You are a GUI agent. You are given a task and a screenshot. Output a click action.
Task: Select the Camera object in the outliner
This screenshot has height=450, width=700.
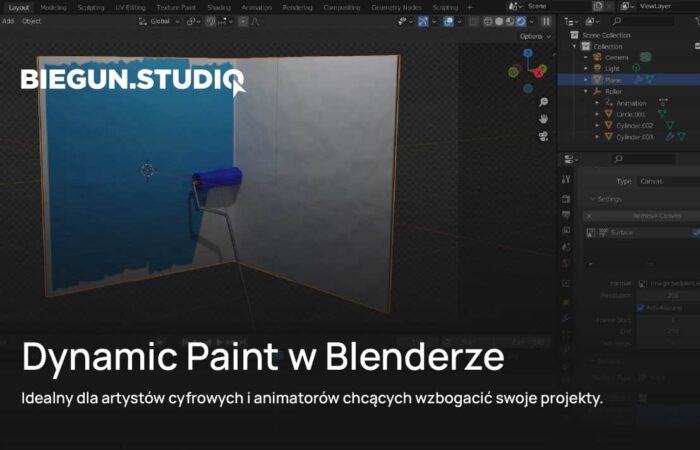pos(617,58)
